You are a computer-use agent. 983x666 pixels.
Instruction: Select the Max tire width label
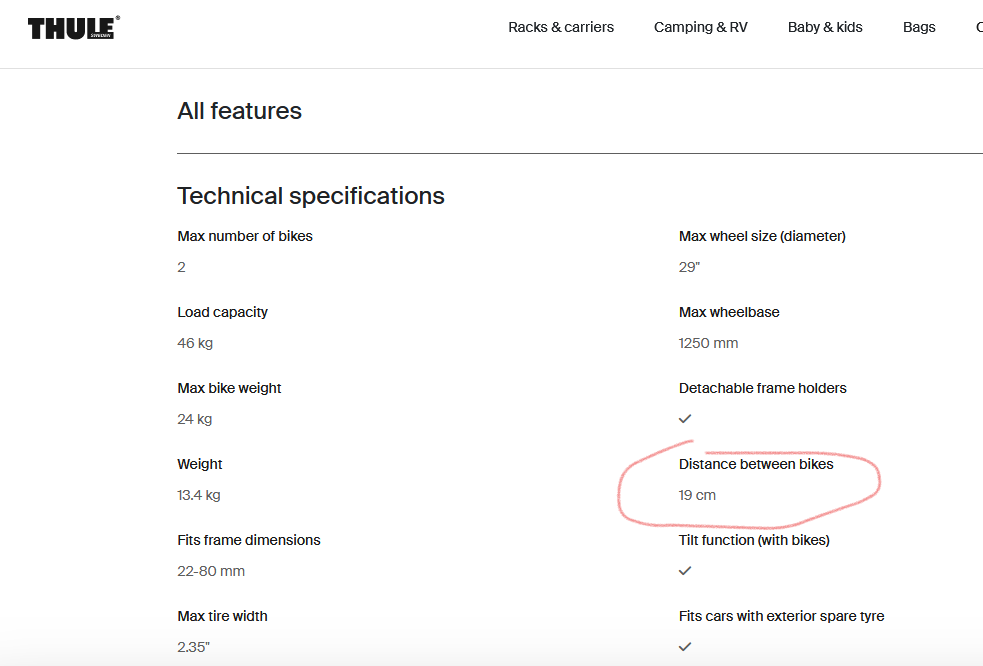[x=223, y=616]
